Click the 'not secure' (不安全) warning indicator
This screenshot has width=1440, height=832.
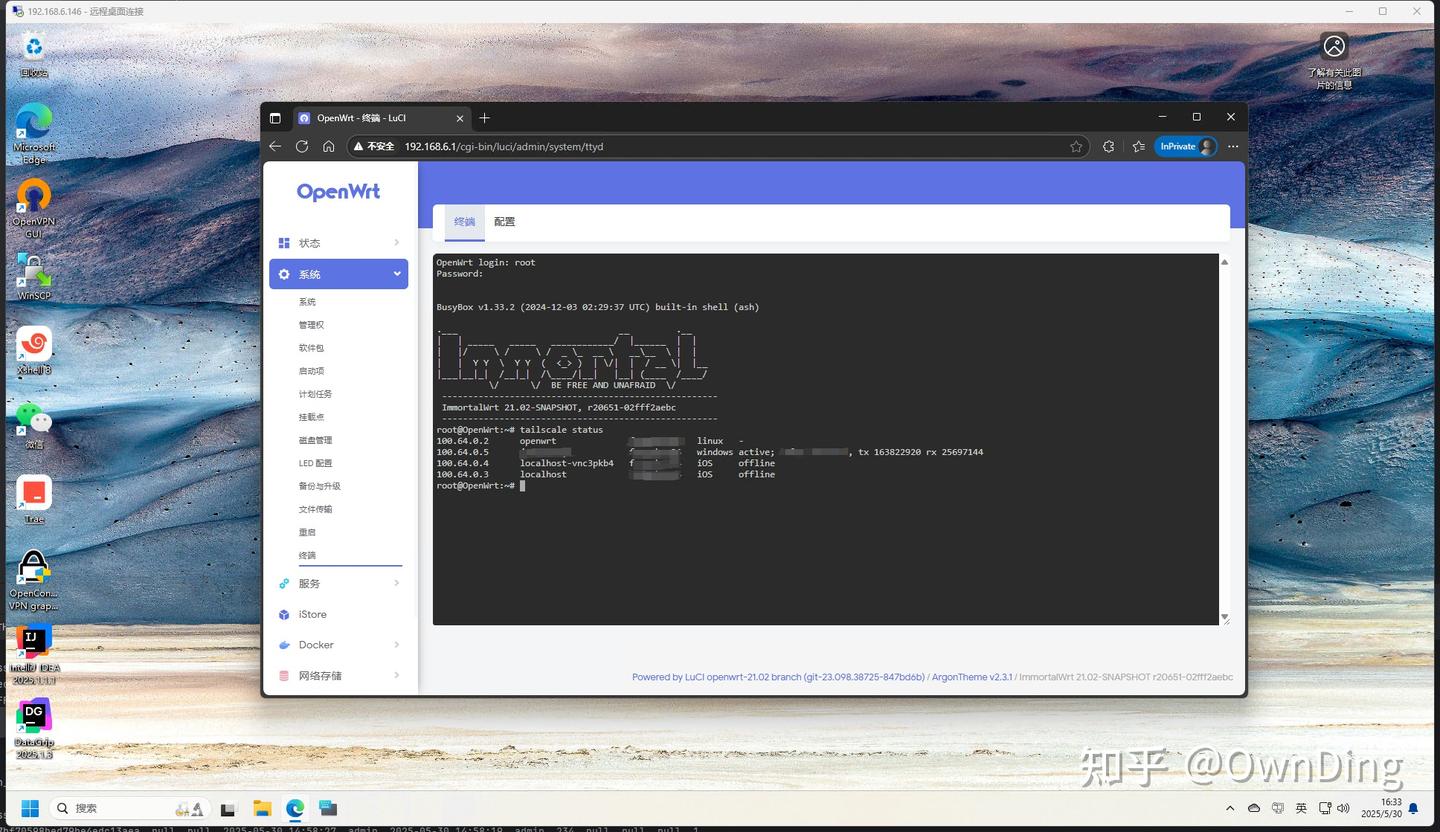[x=374, y=146]
